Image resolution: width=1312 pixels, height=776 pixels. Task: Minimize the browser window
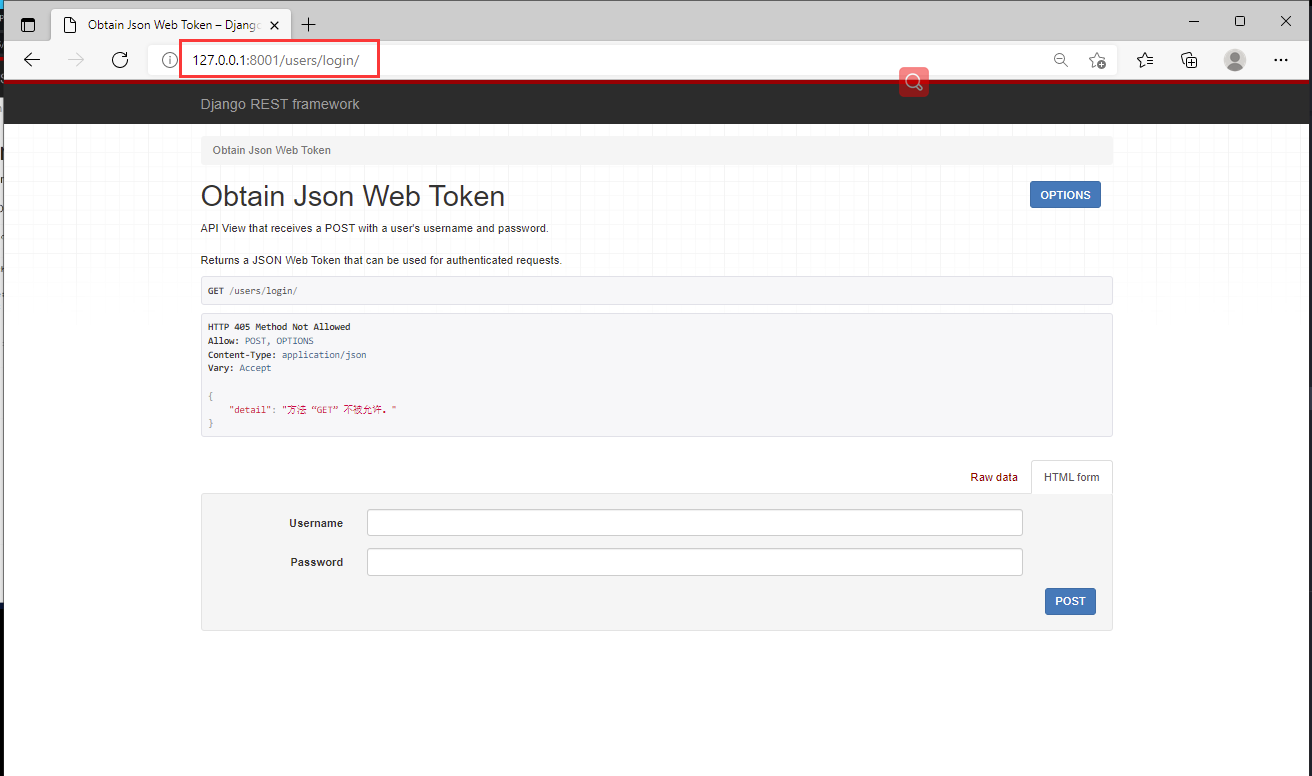(x=1194, y=21)
